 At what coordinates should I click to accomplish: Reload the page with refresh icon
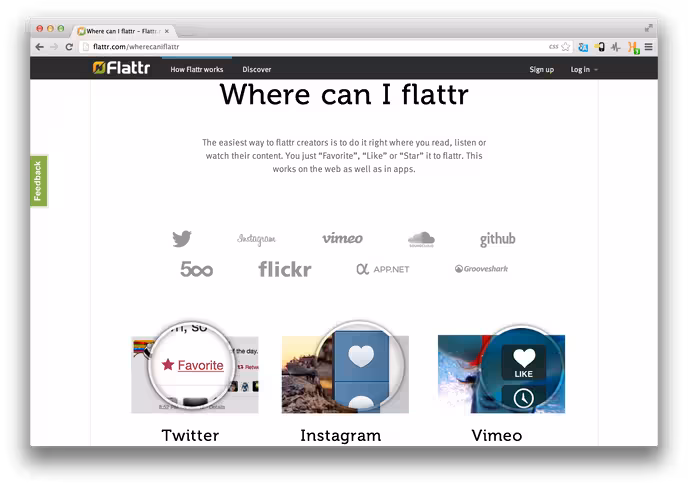69,47
